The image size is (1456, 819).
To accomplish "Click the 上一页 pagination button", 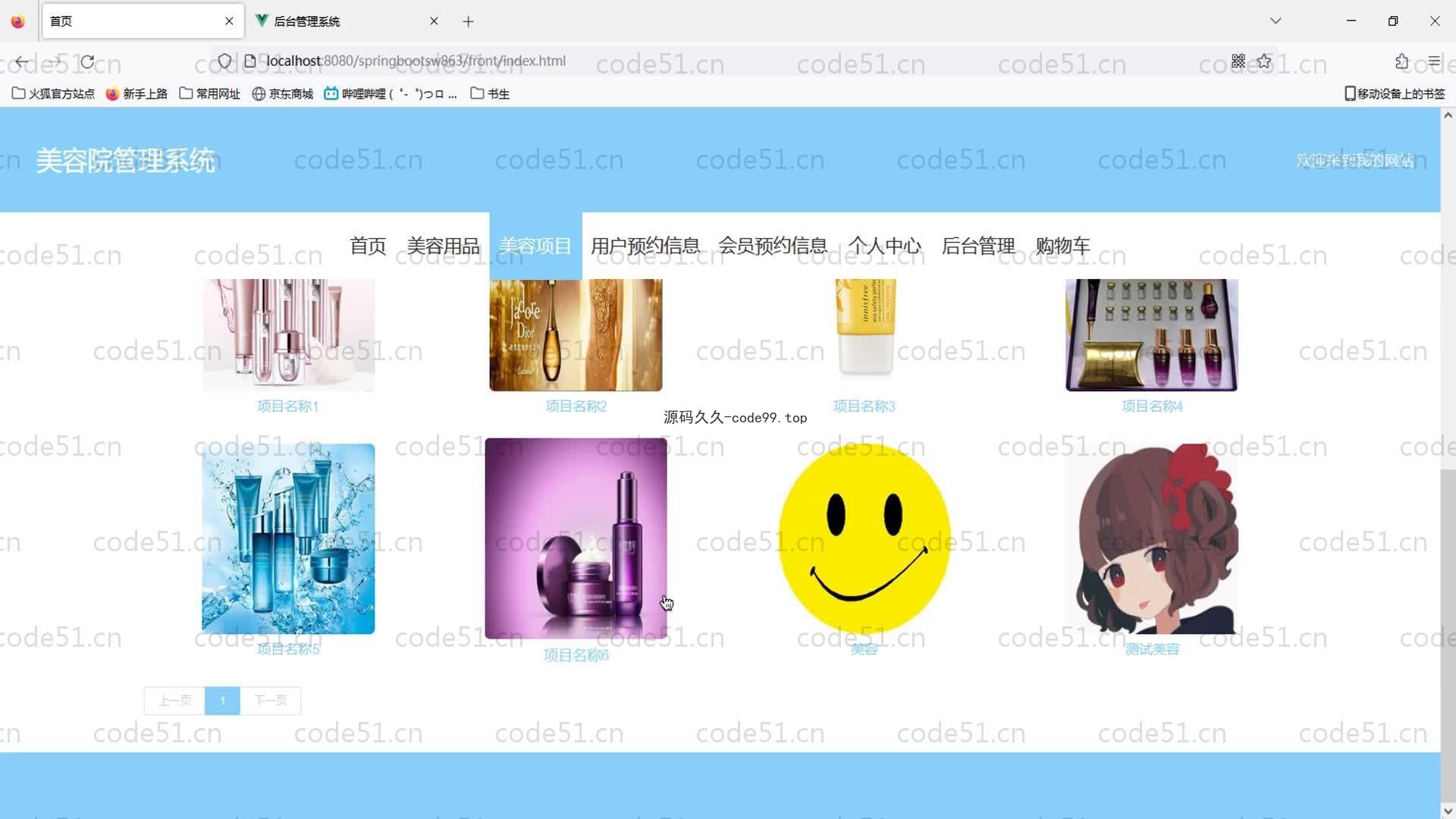I will pyautogui.click(x=174, y=701).
